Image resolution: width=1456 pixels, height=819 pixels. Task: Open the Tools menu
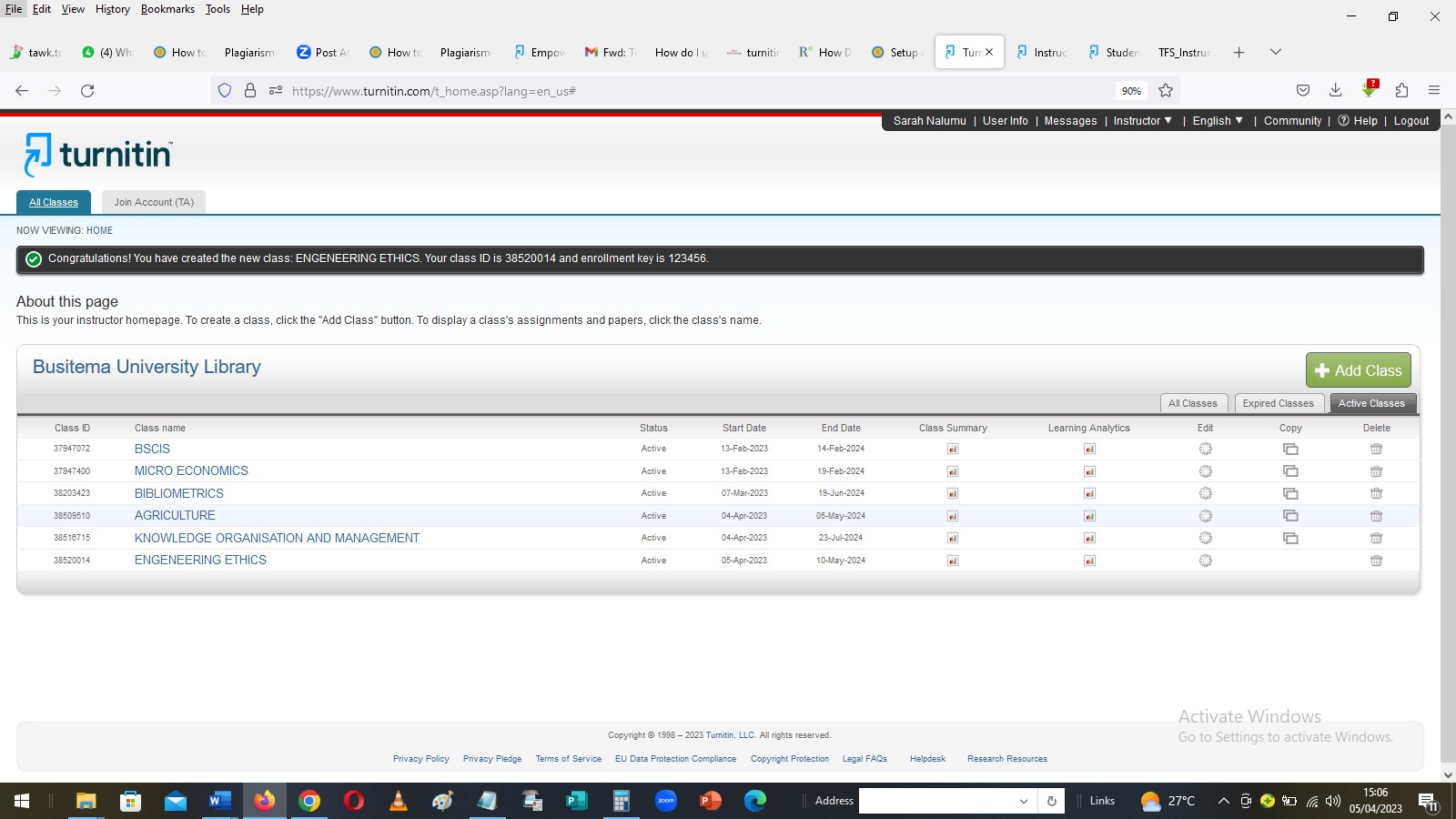(x=217, y=9)
